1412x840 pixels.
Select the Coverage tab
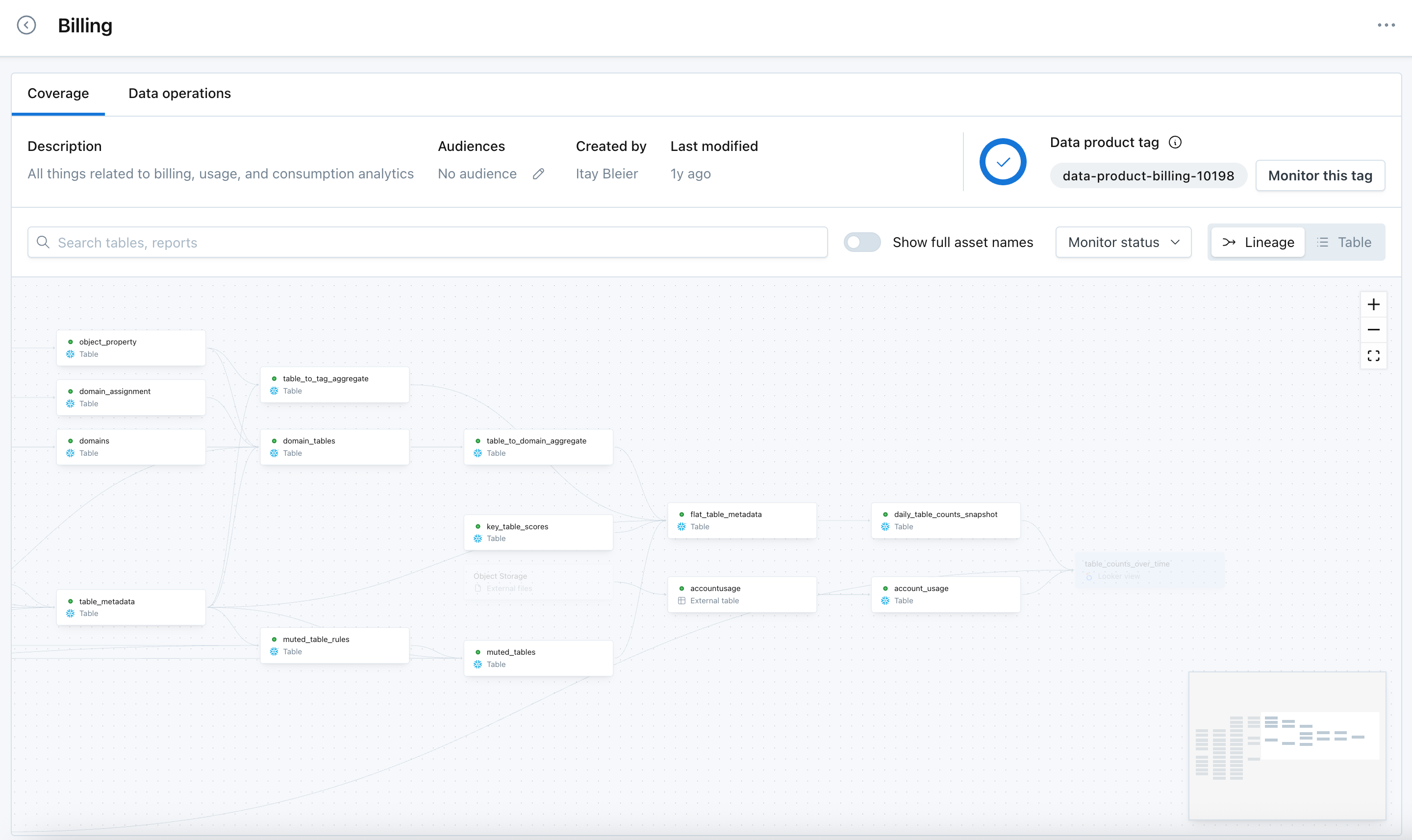pyautogui.click(x=58, y=94)
